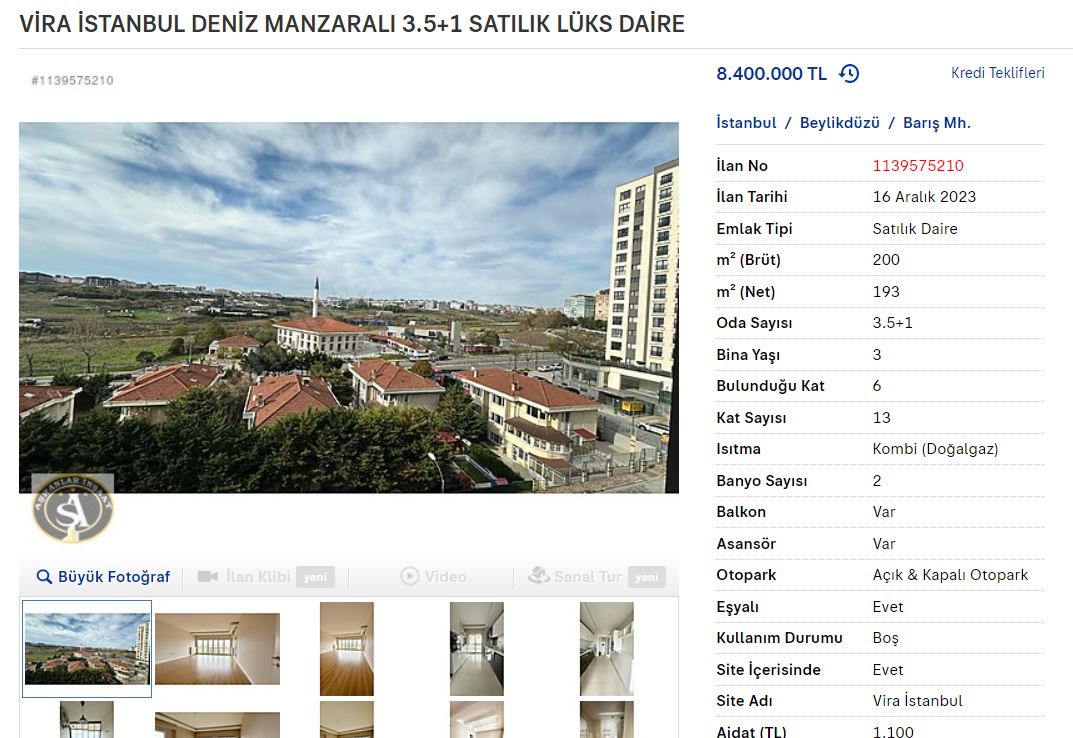Click the İlan Klibi camera icon
This screenshot has width=1073, height=738.
pos(208,576)
